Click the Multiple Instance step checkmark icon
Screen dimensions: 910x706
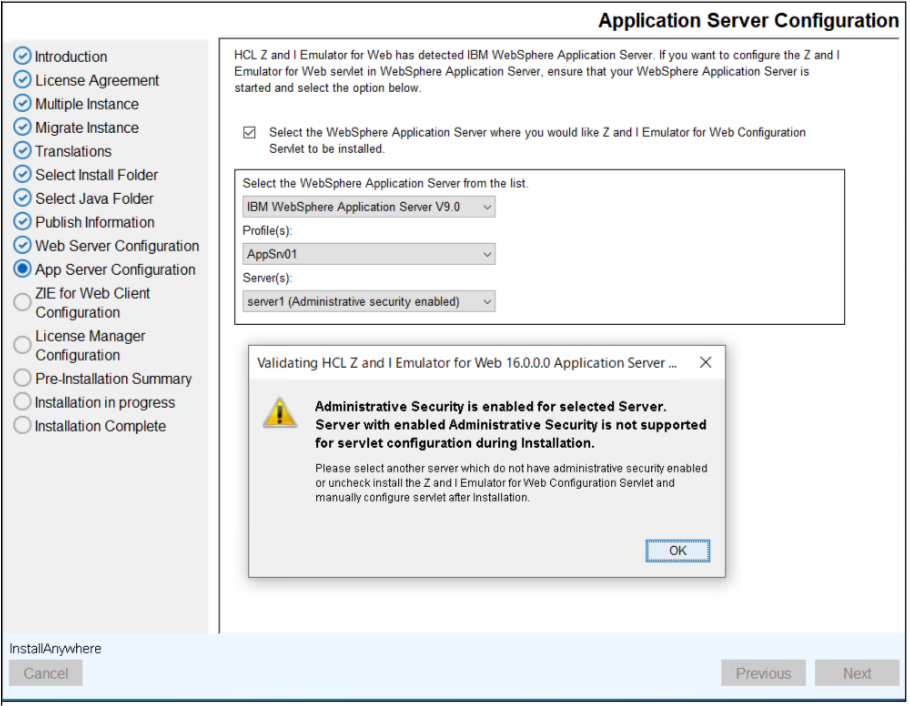(22, 103)
